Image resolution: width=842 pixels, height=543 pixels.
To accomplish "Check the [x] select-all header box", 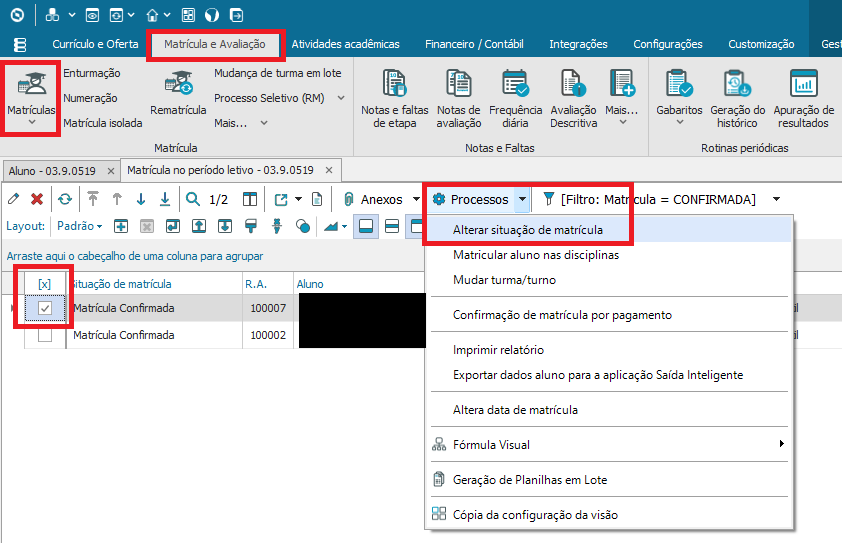I will [x=45, y=284].
